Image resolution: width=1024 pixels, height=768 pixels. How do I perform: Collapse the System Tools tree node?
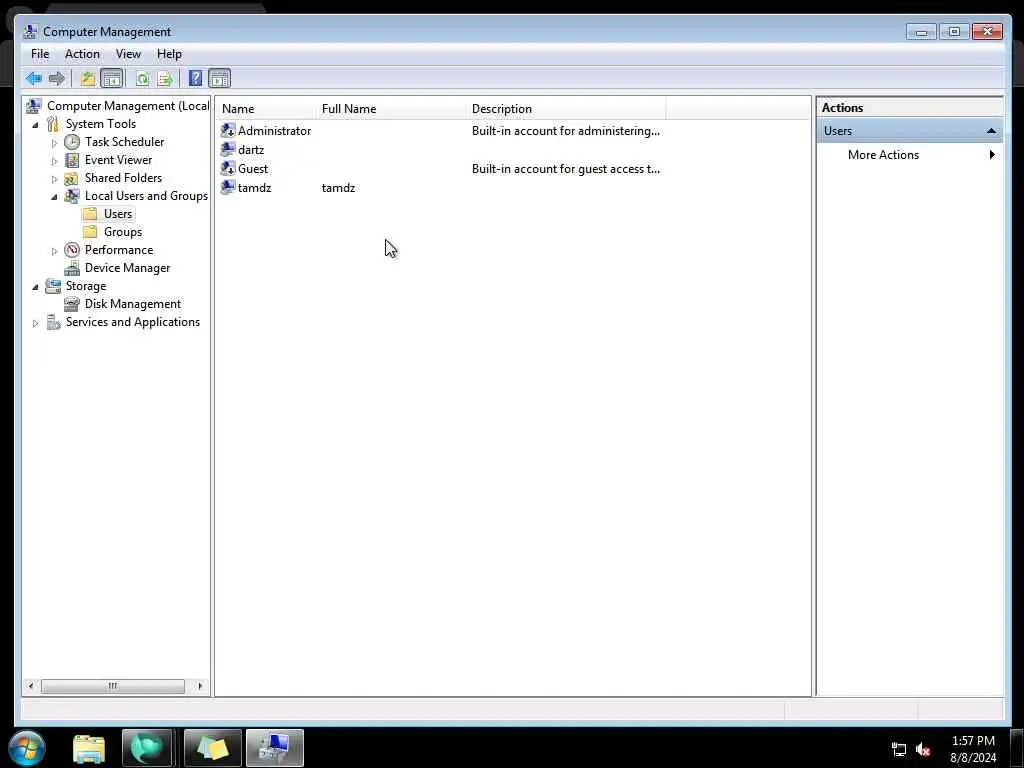click(35, 125)
